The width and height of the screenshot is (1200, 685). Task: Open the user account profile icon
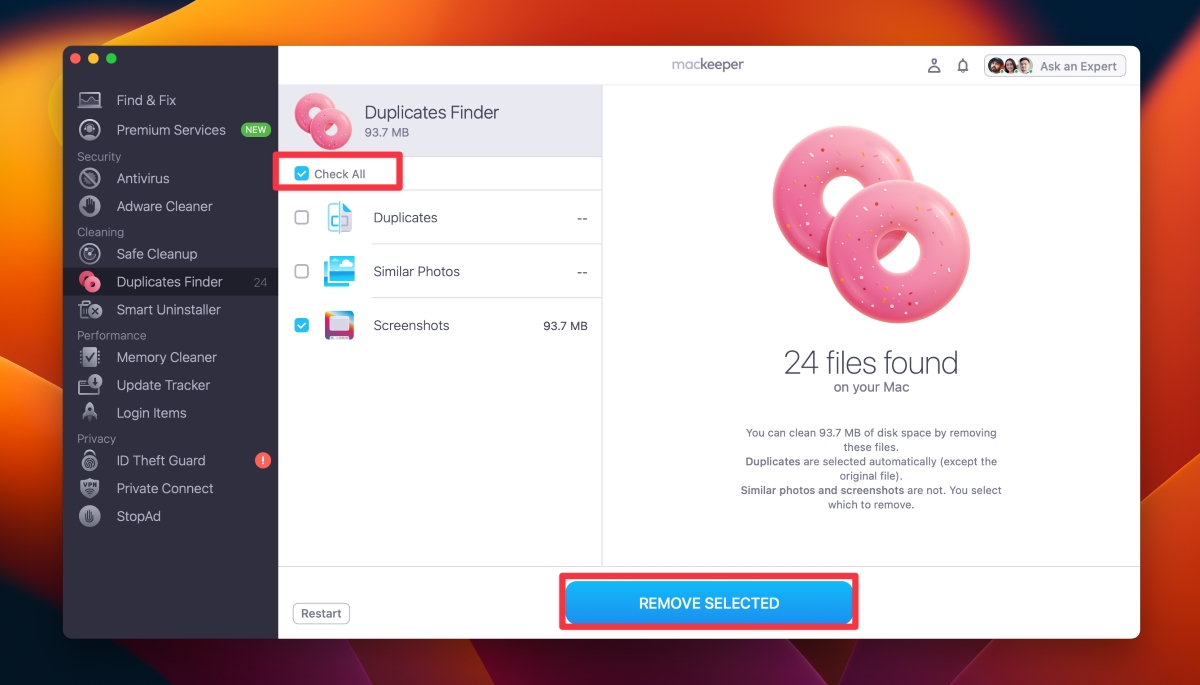pos(933,66)
